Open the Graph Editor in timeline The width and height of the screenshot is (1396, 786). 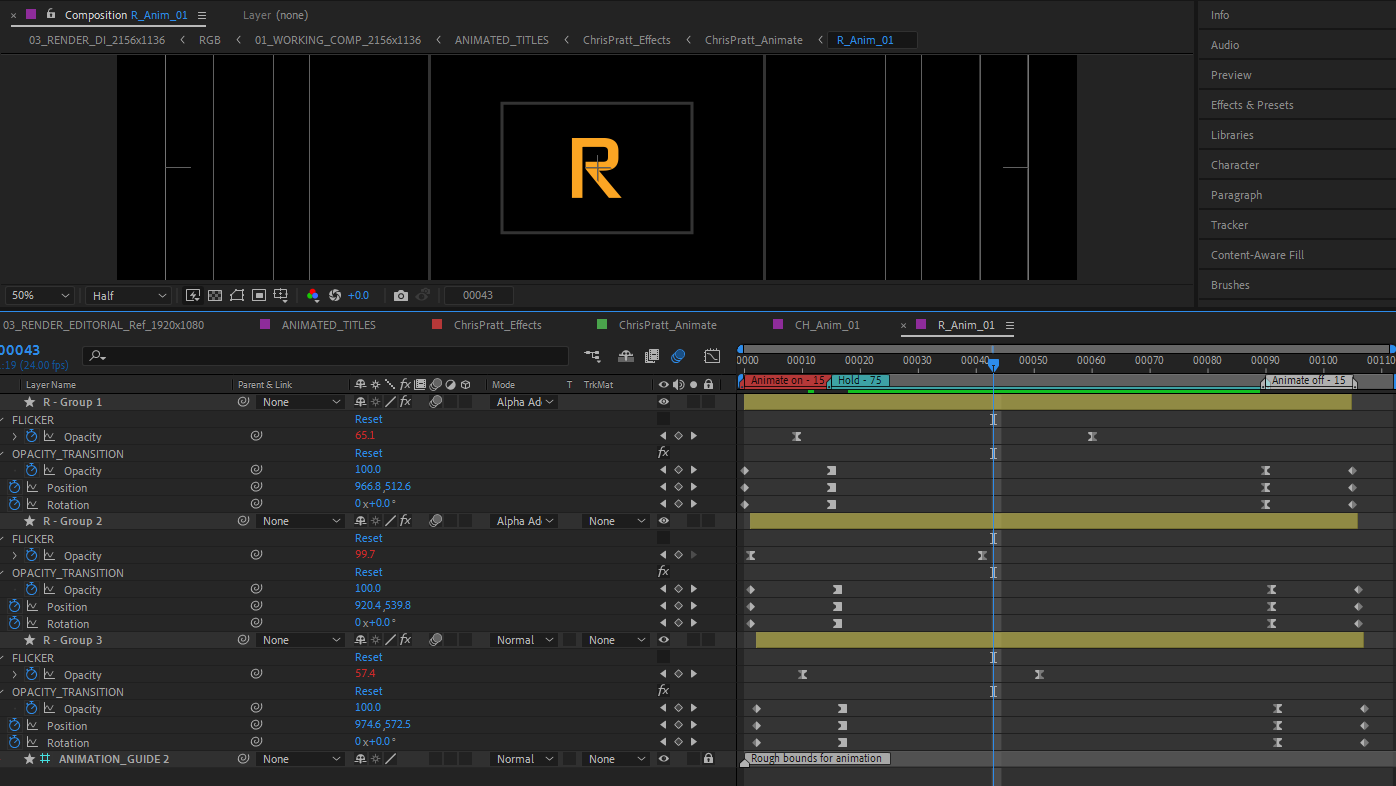point(712,356)
